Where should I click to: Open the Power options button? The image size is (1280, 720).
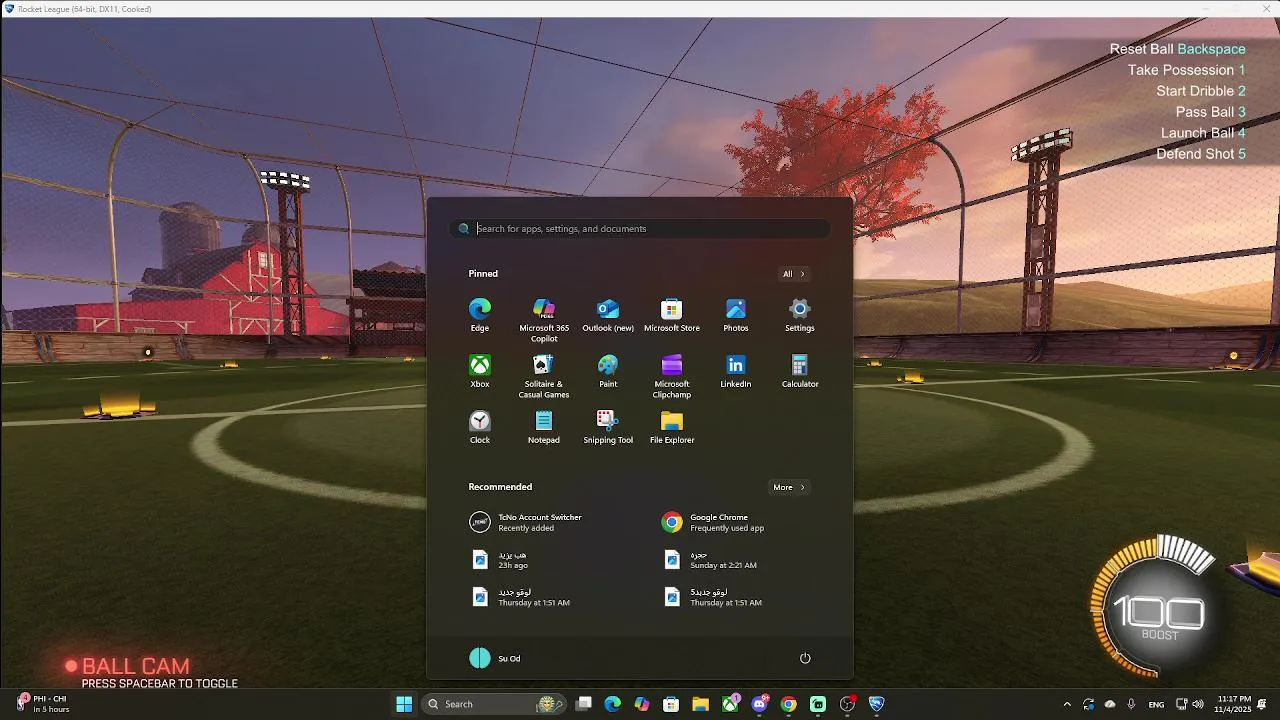[805, 658]
